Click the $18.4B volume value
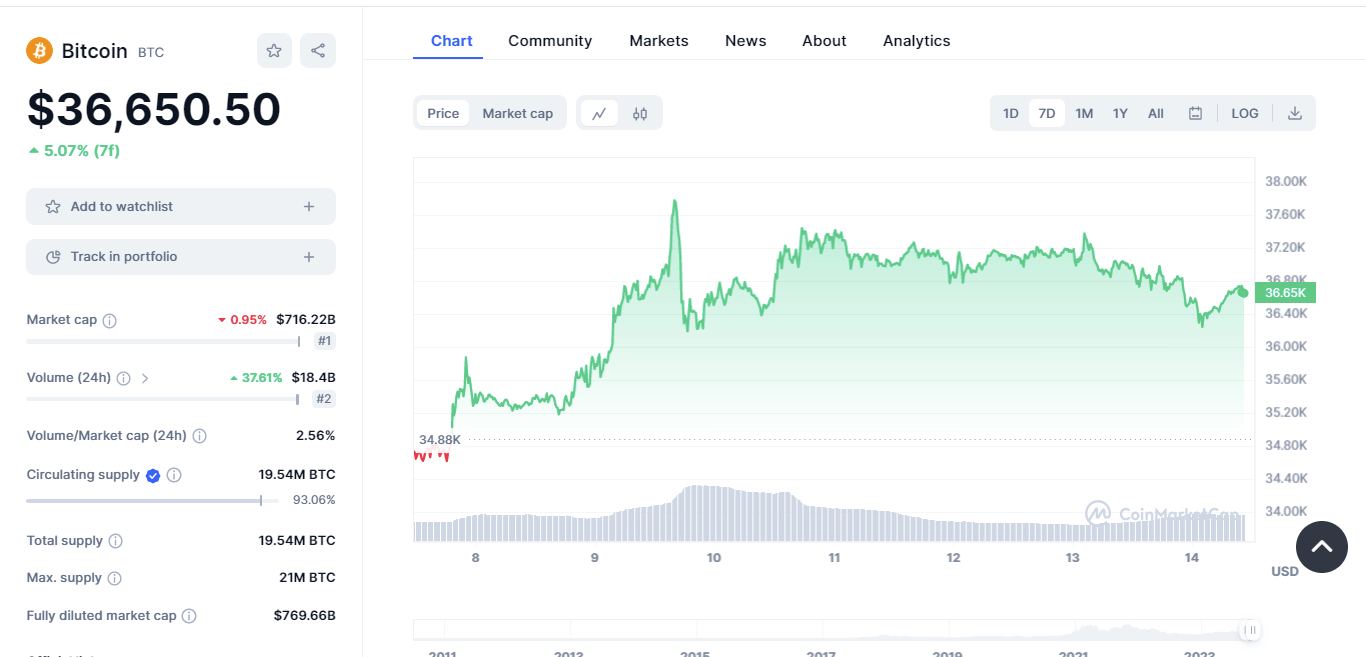Image resolution: width=1366 pixels, height=657 pixels. (314, 378)
